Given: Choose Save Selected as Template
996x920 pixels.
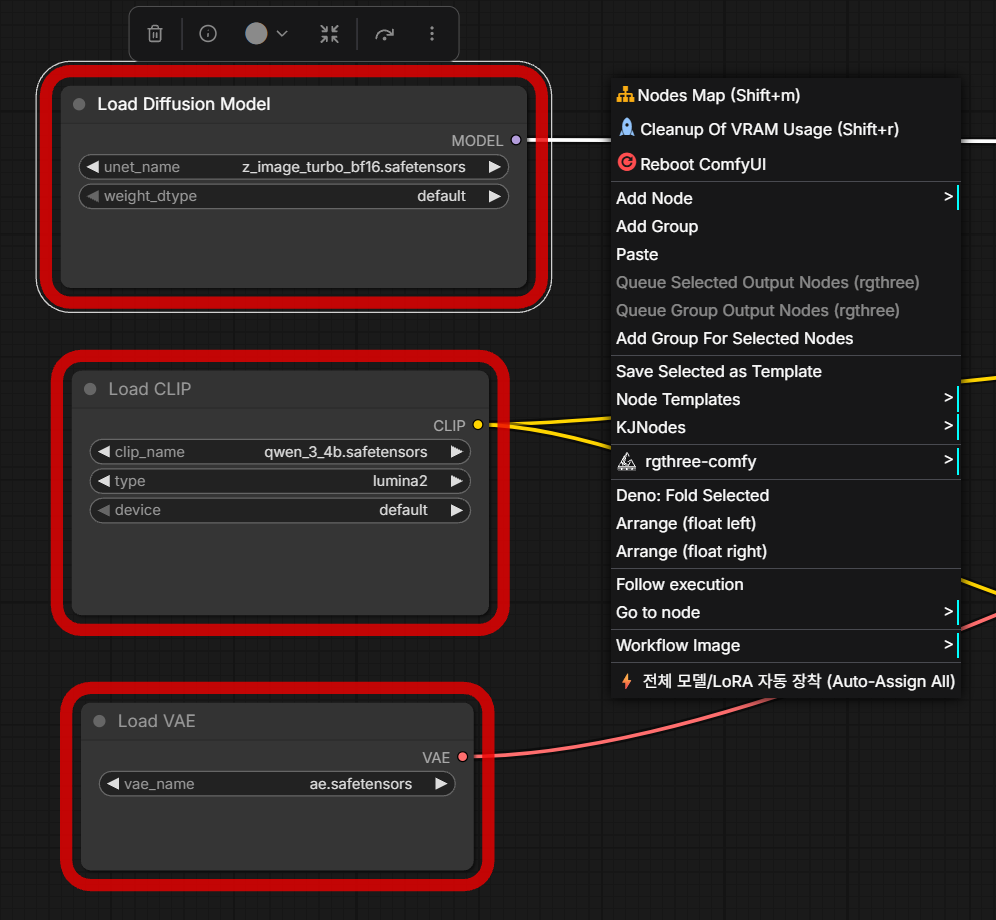Looking at the screenshot, I should 786,371.
